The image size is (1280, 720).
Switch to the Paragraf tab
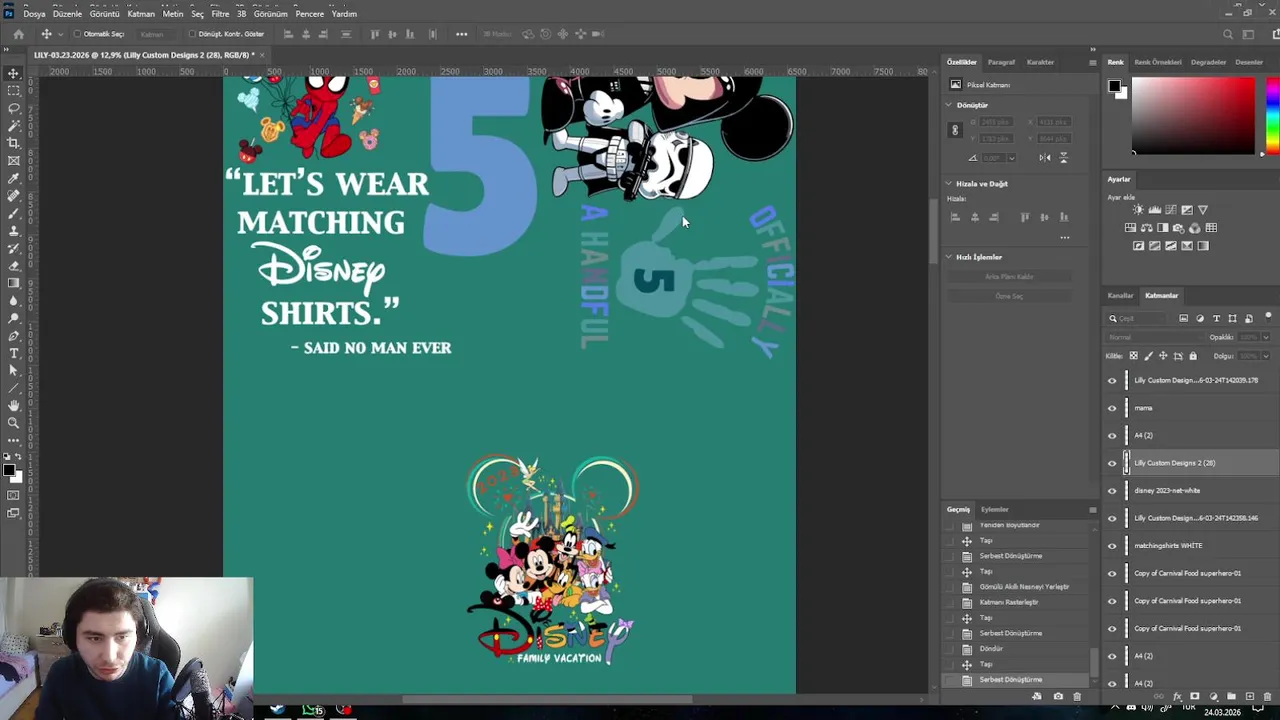click(1001, 62)
